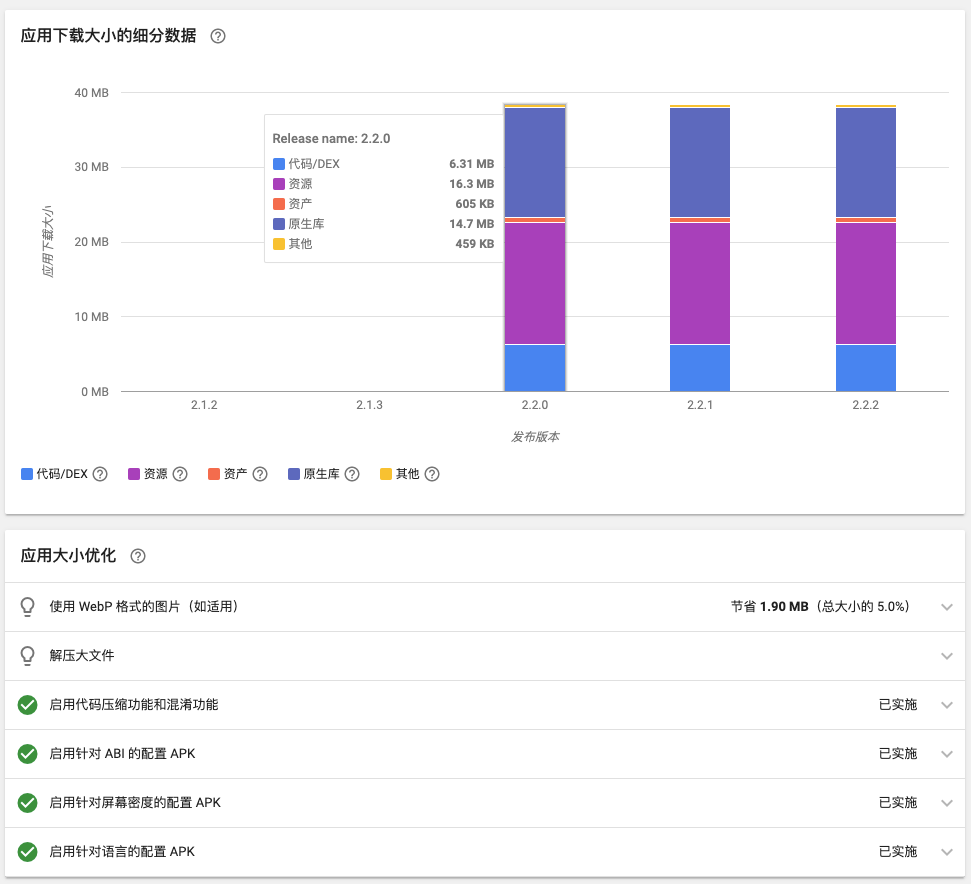Click 资源 segment of the 2.2.0 bar
Screen dimensions: 971x884
(x=534, y=284)
